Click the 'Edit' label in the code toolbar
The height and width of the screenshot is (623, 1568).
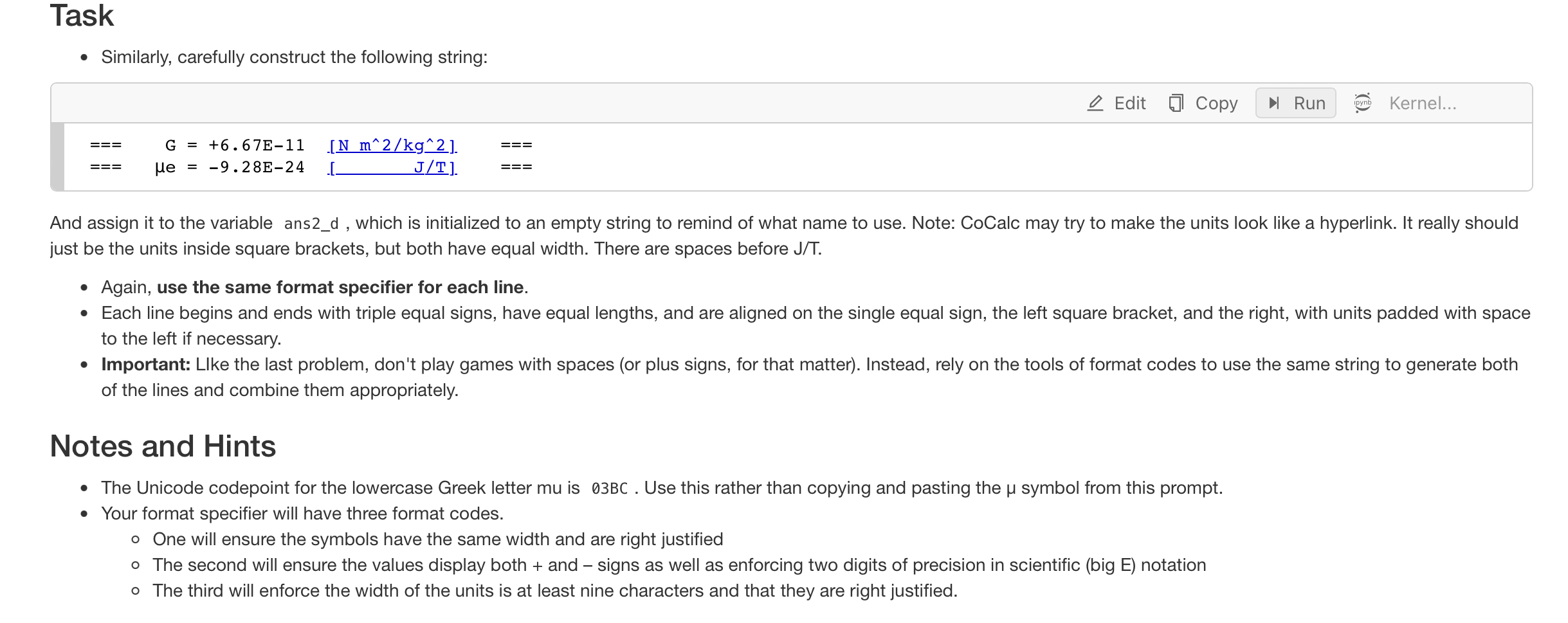[x=1130, y=103]
